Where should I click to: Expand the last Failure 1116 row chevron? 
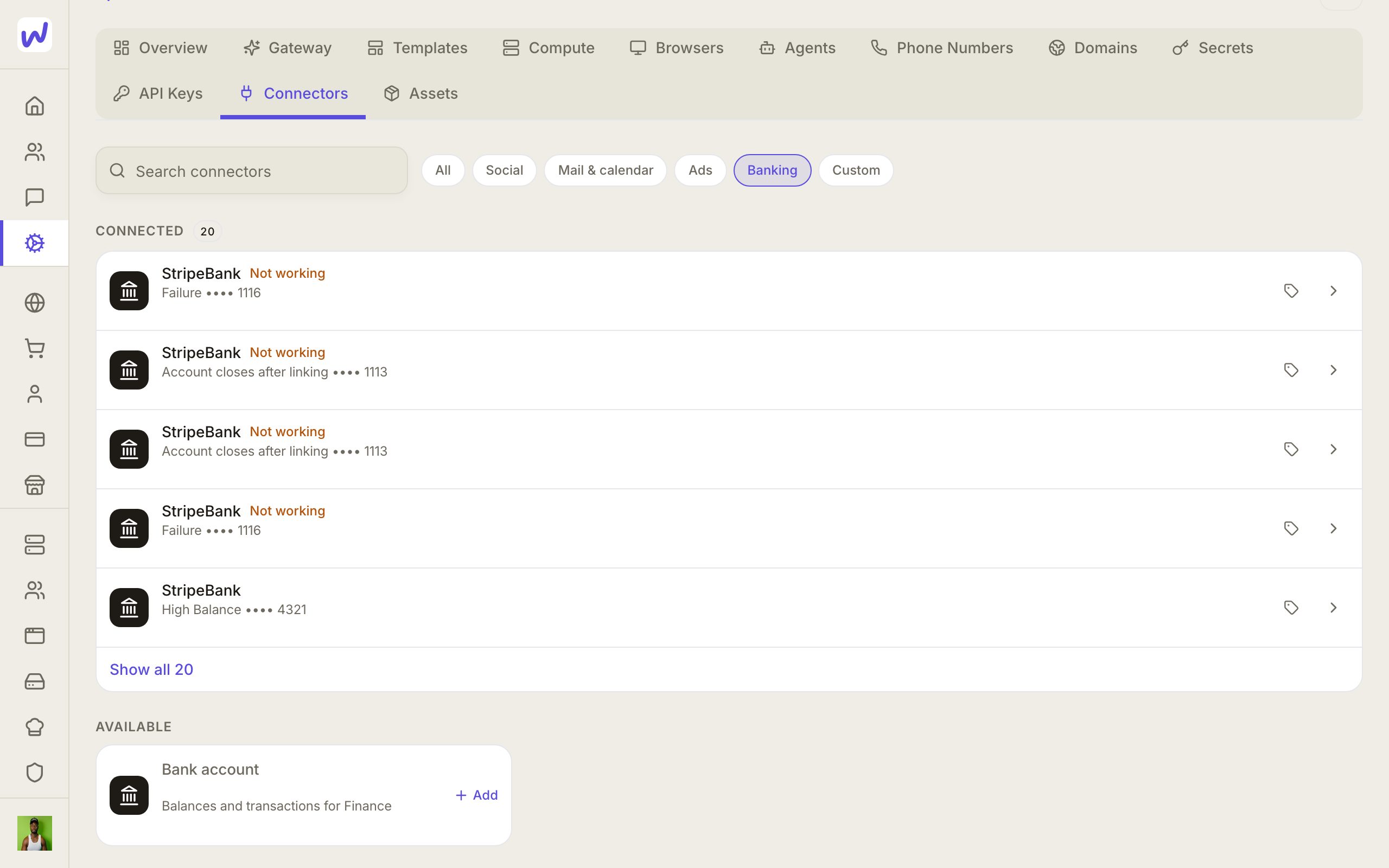pyautogui.click(x=1333, y=528)
